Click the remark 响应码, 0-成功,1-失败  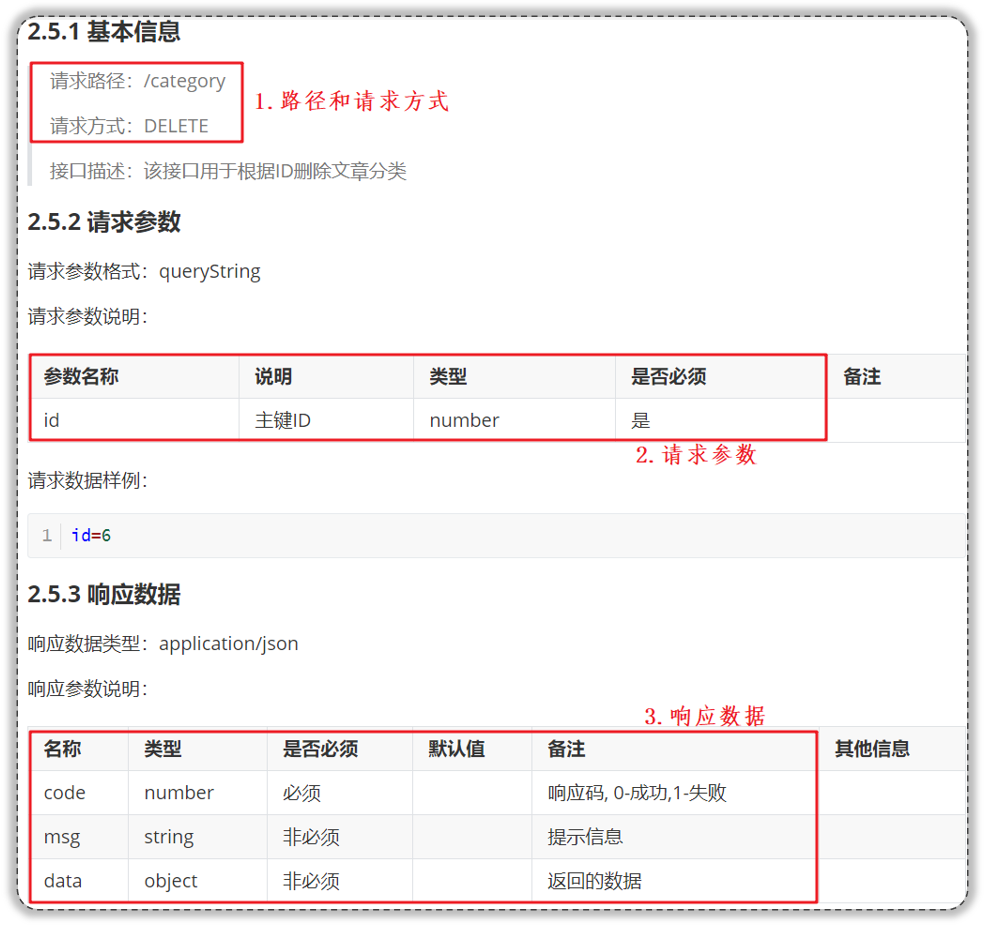pyautogui.click(x=637, y=792)
